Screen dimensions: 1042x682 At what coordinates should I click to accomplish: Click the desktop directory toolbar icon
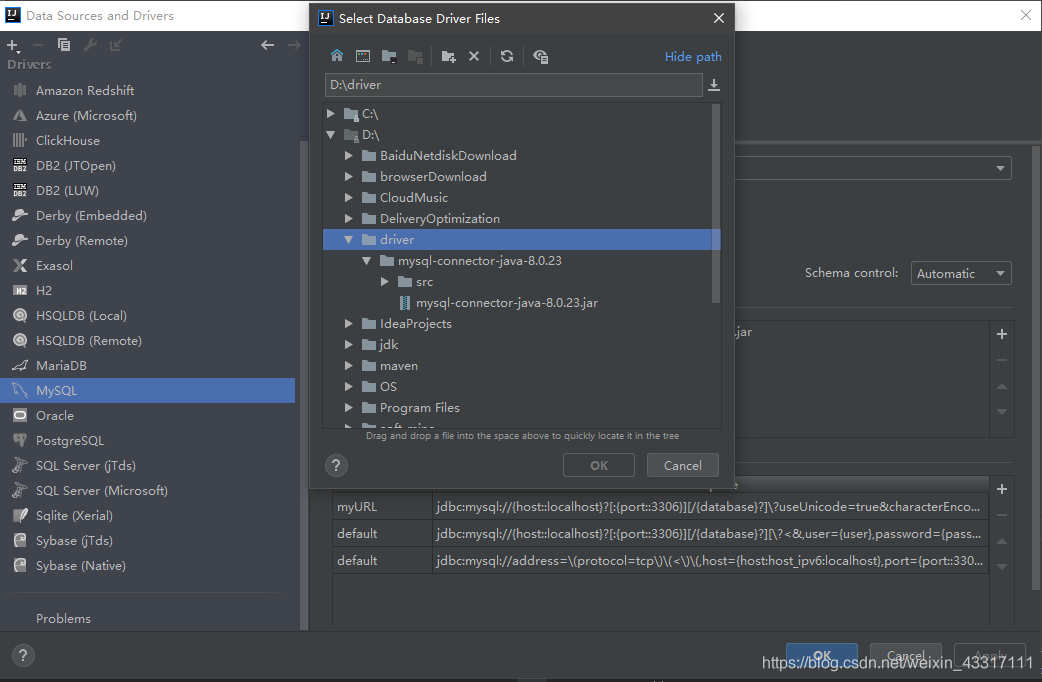(x=363, y=56)
